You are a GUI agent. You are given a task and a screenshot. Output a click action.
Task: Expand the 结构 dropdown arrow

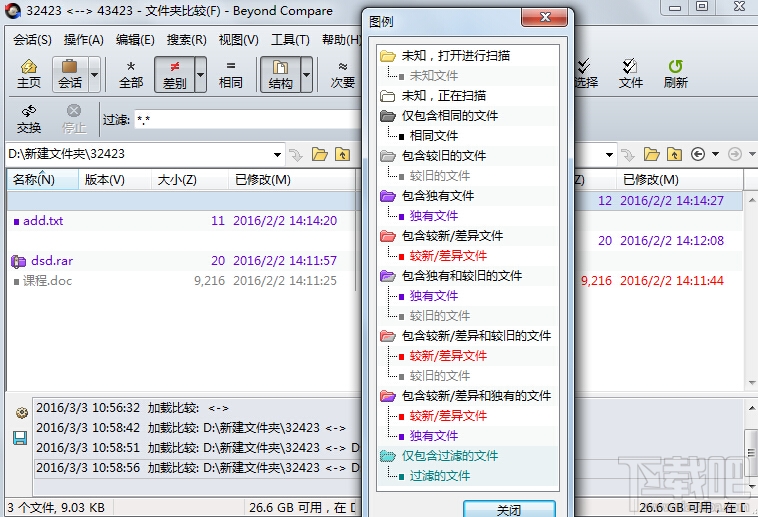click(x=306, y=74)
